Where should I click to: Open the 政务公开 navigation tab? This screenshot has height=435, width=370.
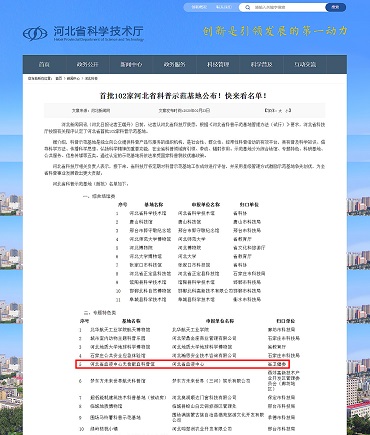[x=88, y=64]
